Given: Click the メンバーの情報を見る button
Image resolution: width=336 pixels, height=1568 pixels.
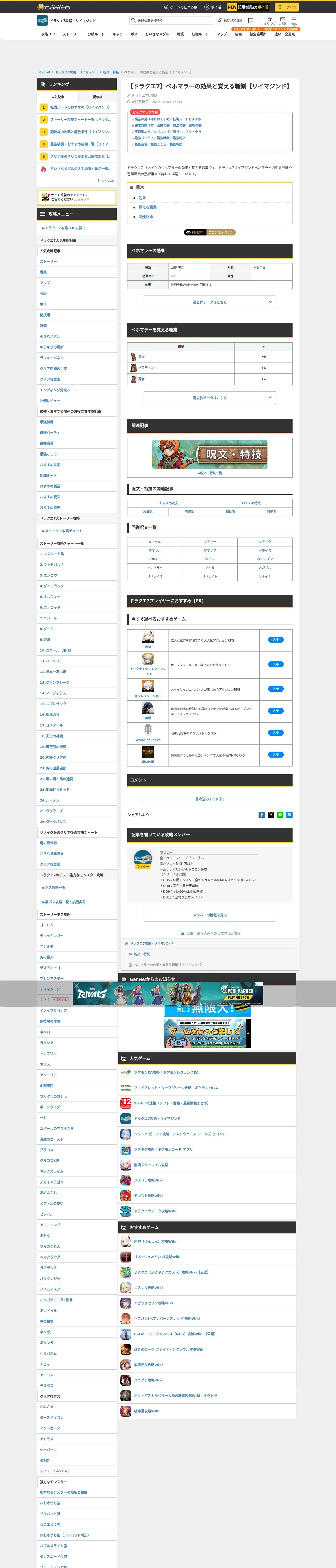Looking at the screenshot, I should (x=210, y=915).
